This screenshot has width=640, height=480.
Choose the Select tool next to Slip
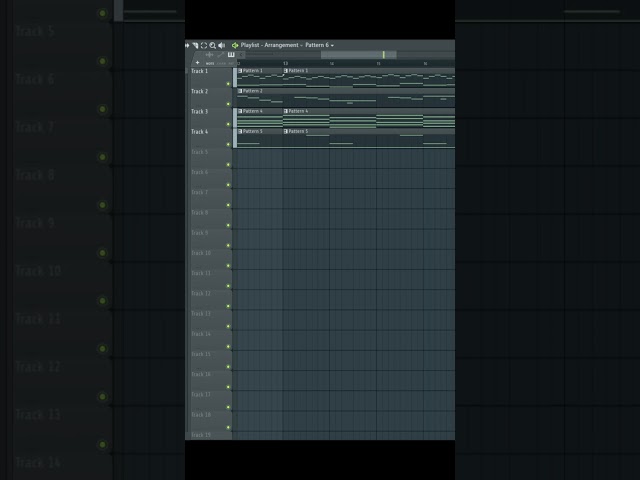pyautogui.click(x=195, y=45)
